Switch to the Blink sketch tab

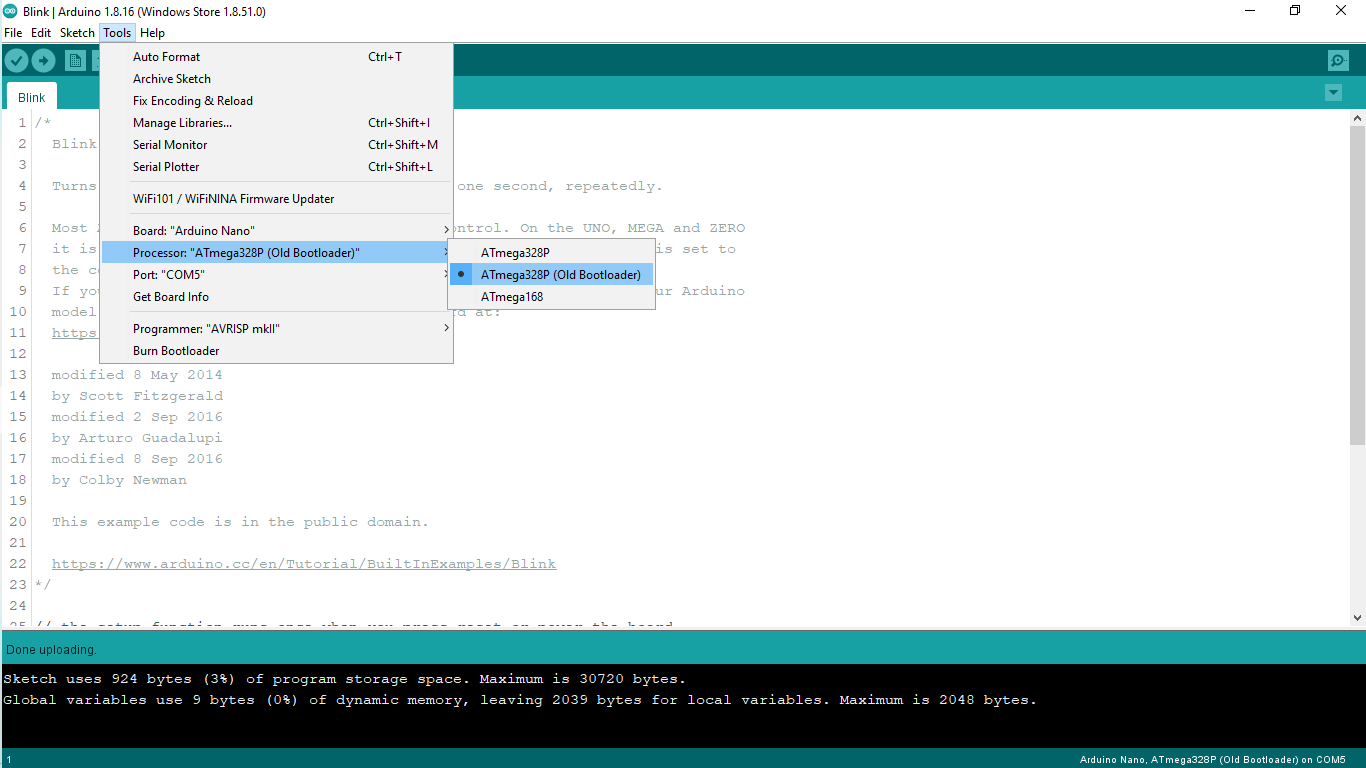(x=31, y=96)
